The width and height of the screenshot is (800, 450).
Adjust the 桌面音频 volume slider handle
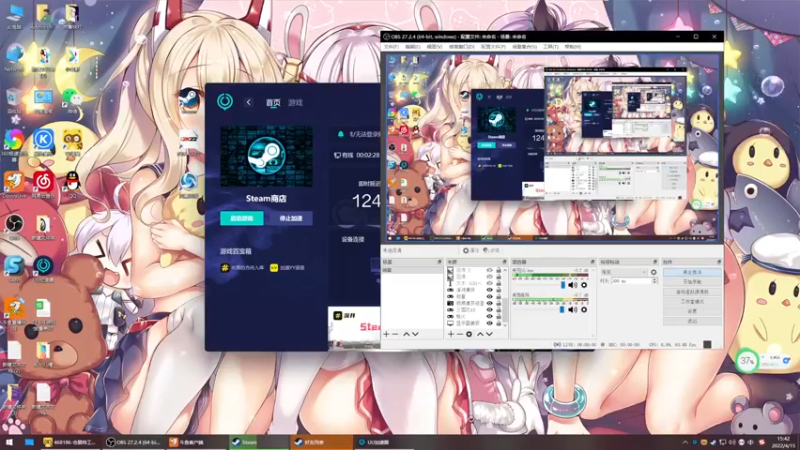pos(562,310)
